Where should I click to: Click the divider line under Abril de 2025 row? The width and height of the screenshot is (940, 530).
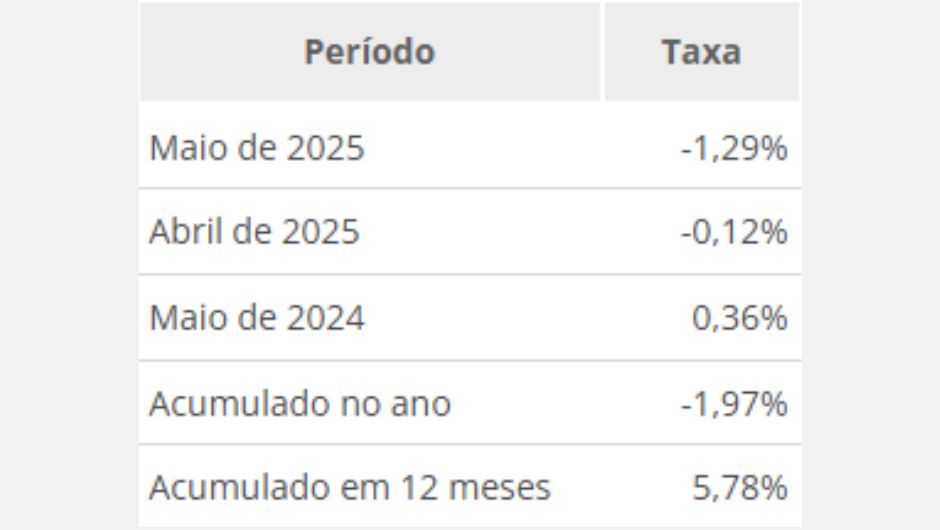[470, 275]
